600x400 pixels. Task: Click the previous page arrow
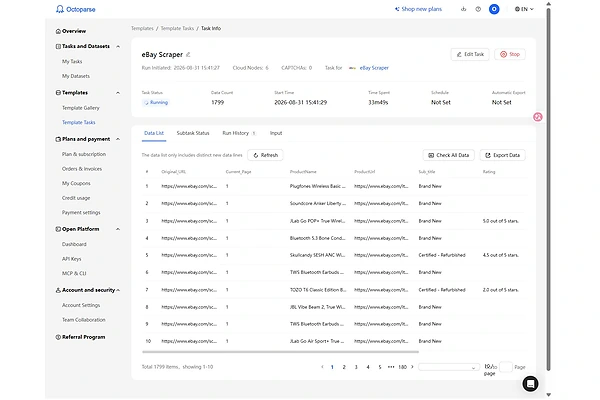322,367
